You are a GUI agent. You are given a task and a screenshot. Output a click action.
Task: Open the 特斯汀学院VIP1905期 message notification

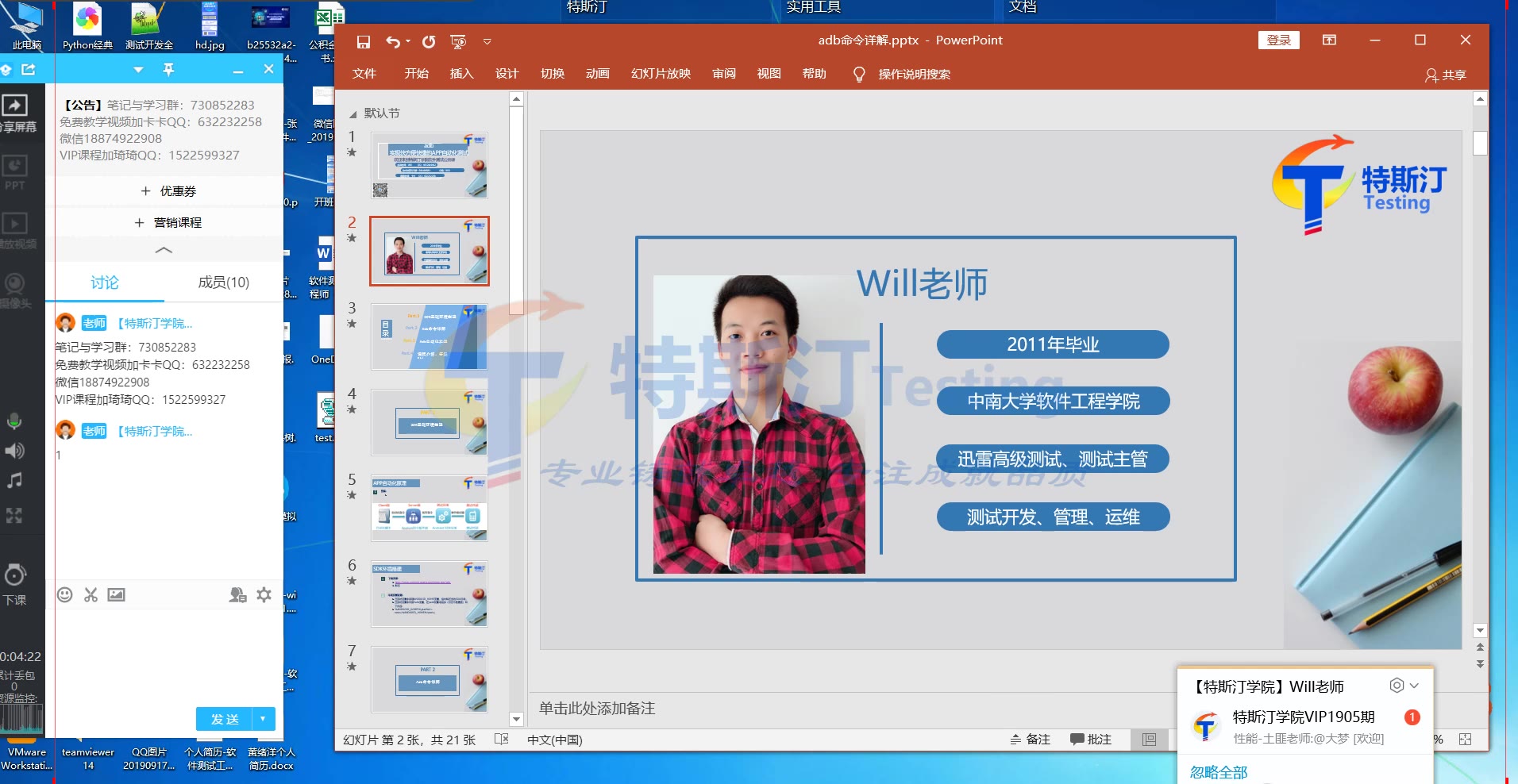(x=1304, y=726)
